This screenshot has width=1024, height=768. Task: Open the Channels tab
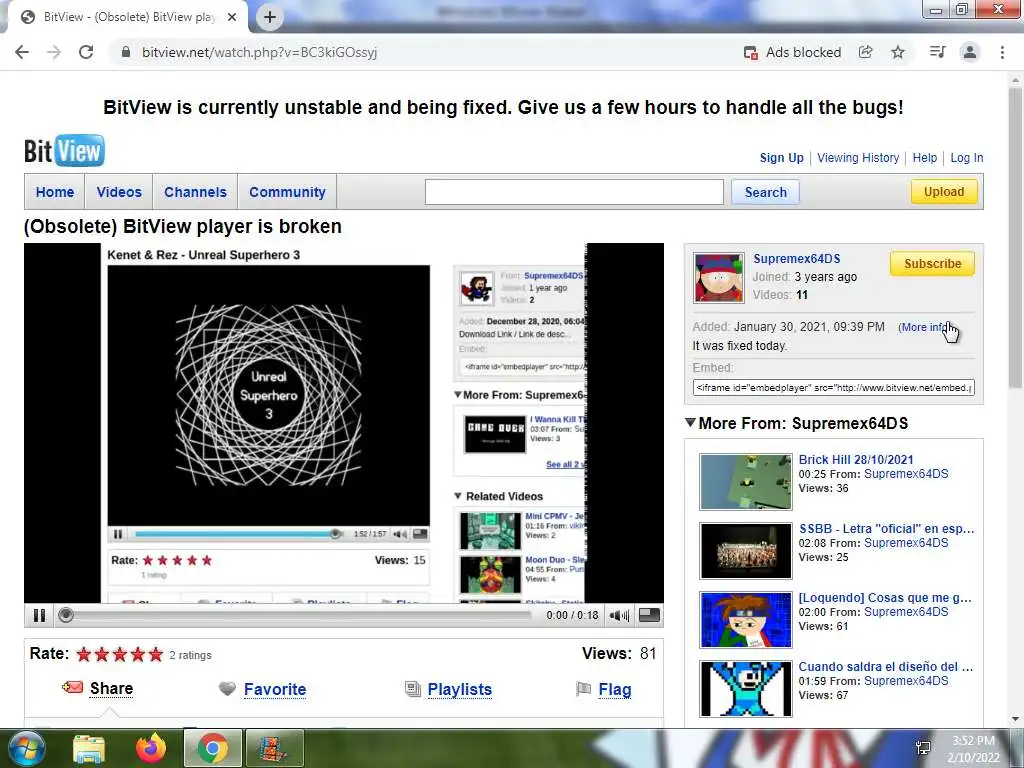click(195, 192)
